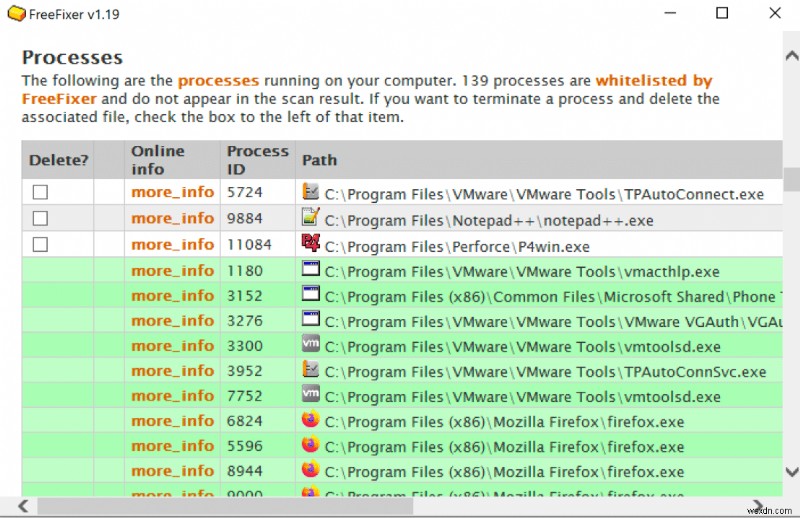
Task: Click the icon for process 3152
Action: [x=311, y=293]
